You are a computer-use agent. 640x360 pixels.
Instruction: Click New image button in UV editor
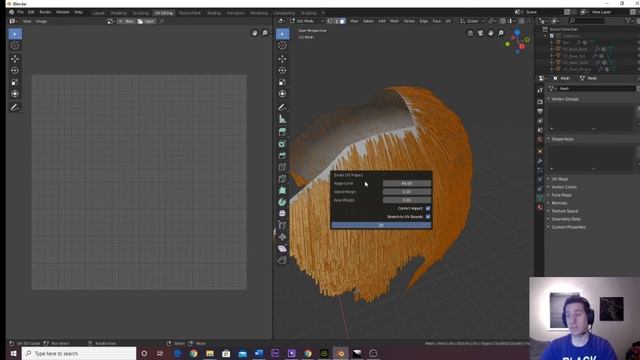tap(127, 21)
